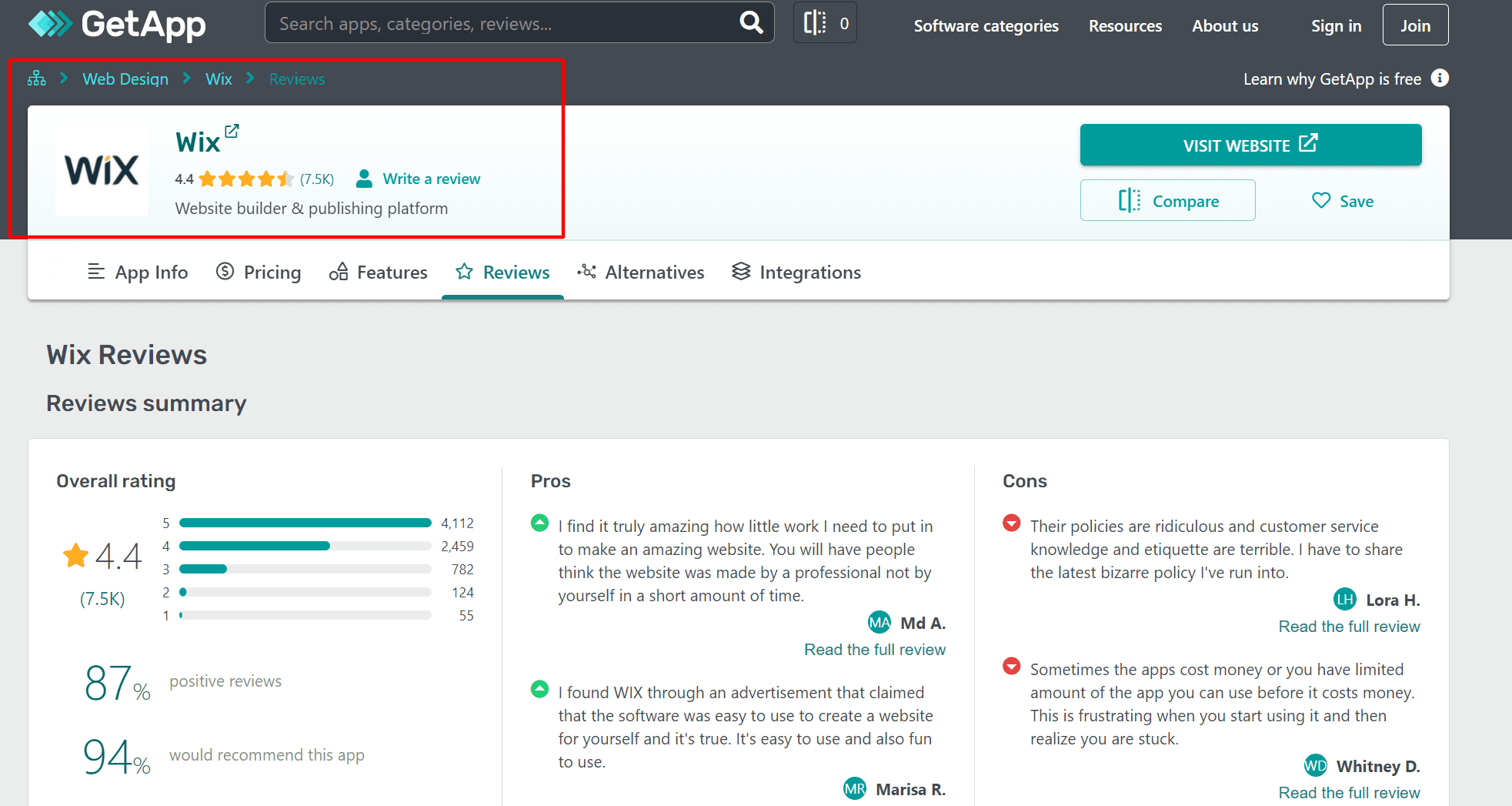Click Write a review link

pyautogui.click(x=431, y=179)
